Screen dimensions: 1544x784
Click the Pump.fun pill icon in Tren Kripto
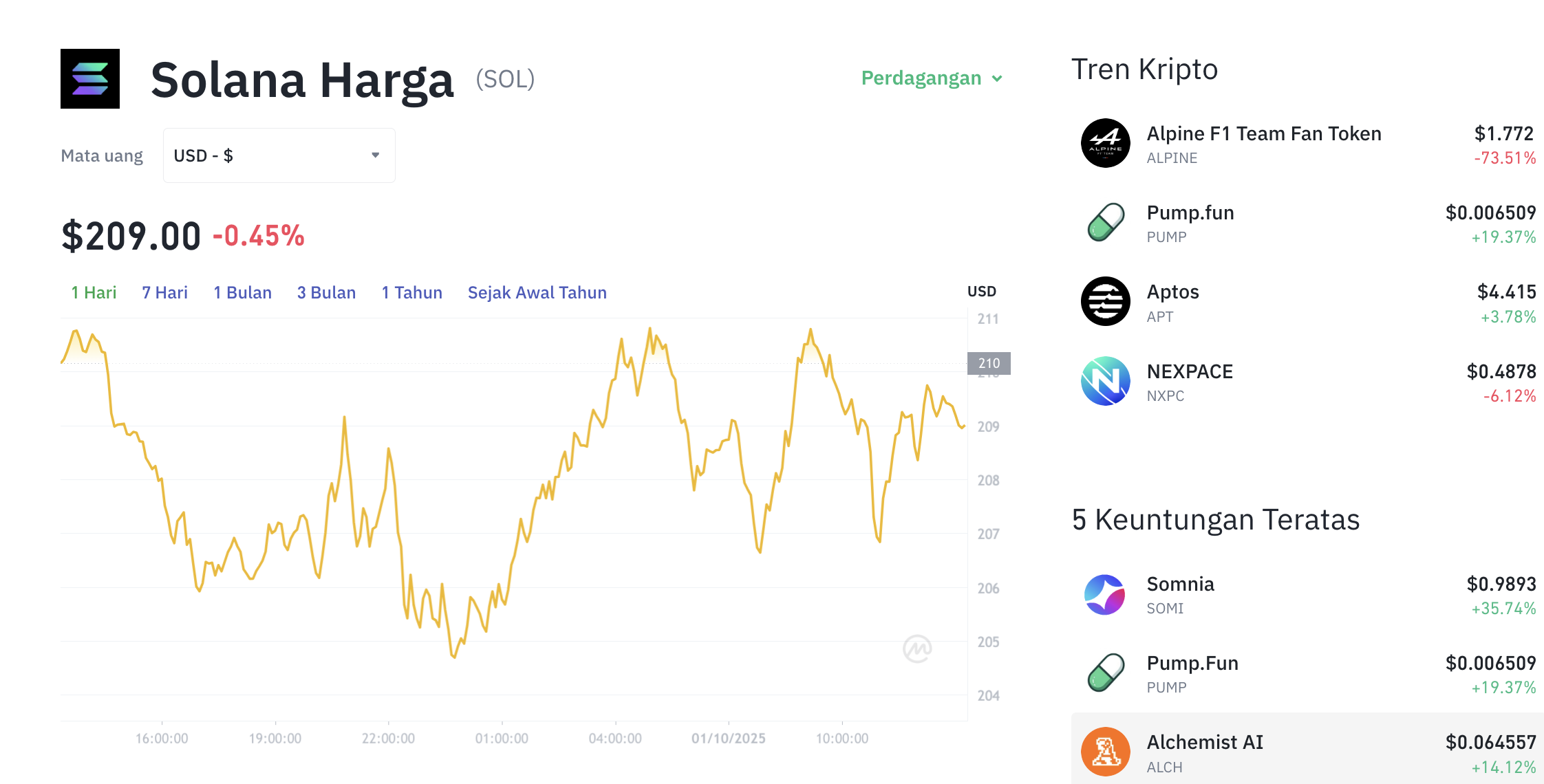(x=1105, y=222)
